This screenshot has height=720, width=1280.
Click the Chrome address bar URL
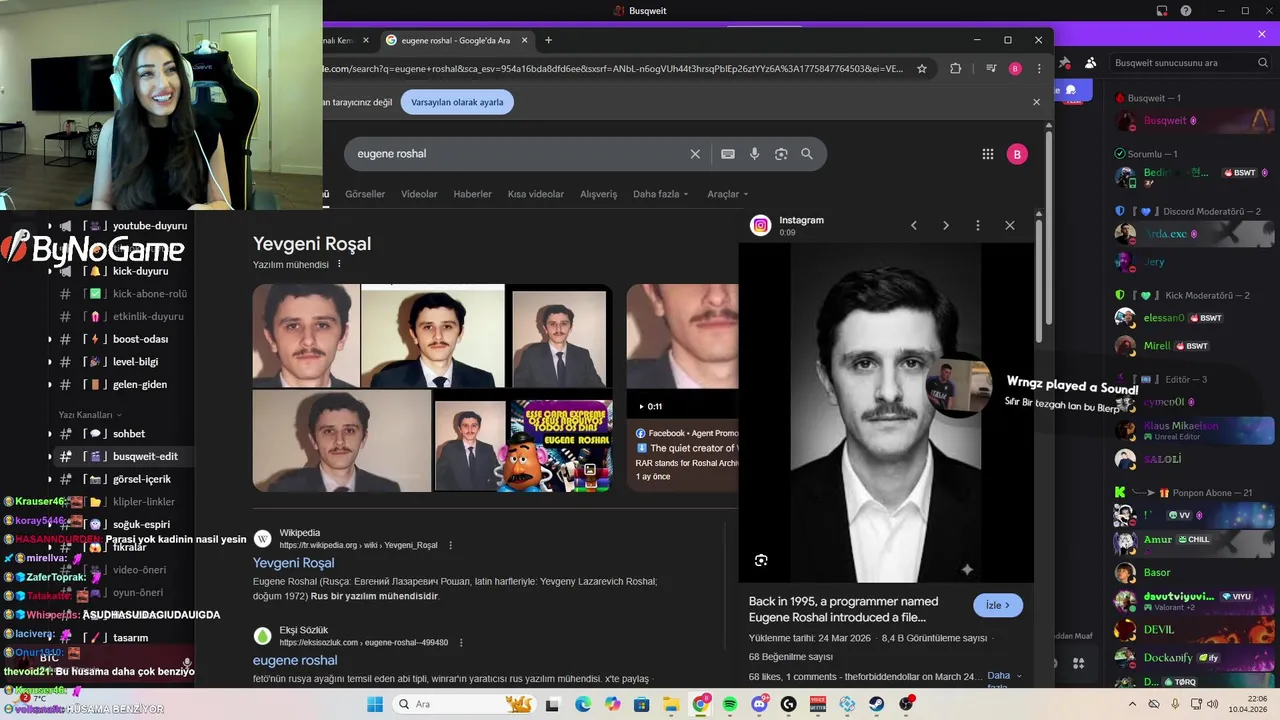(612, 69)
